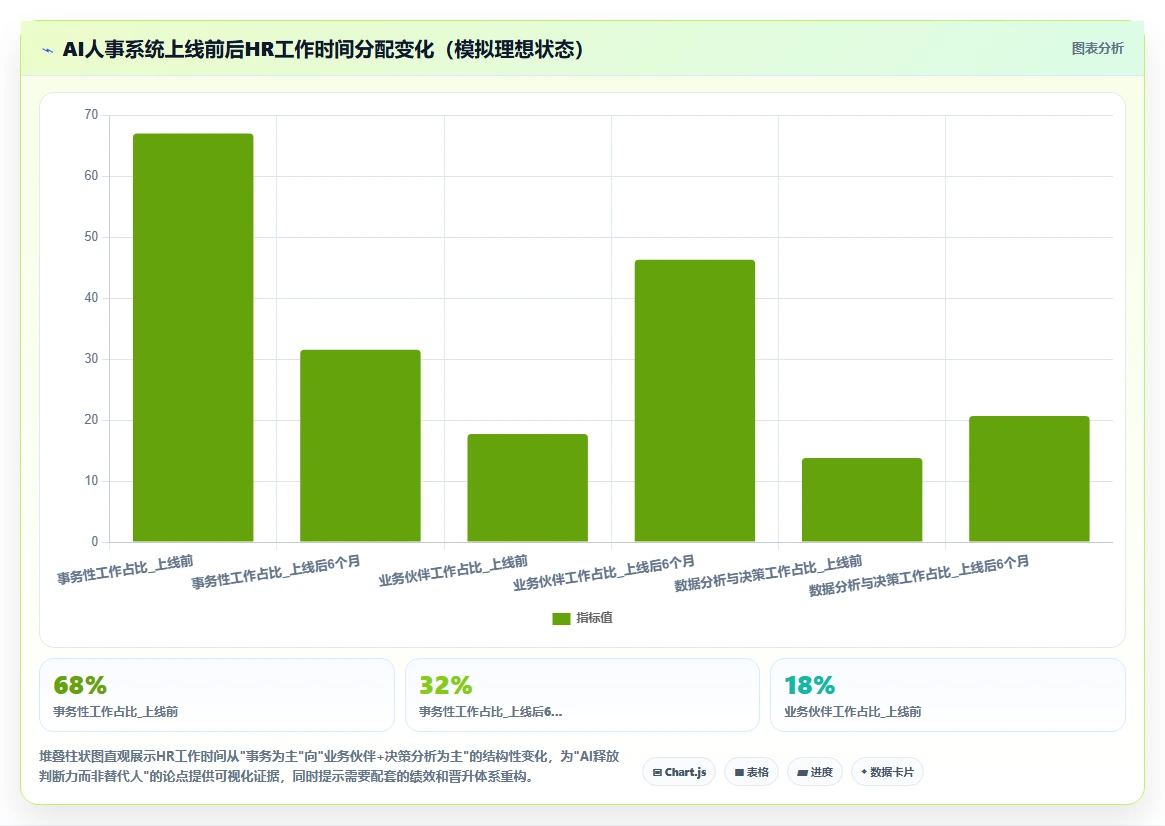Click the chart title AI人事系统上线前后HR工作时间分配变化
Screen dimensions: 1165x826
pos(324,49)
